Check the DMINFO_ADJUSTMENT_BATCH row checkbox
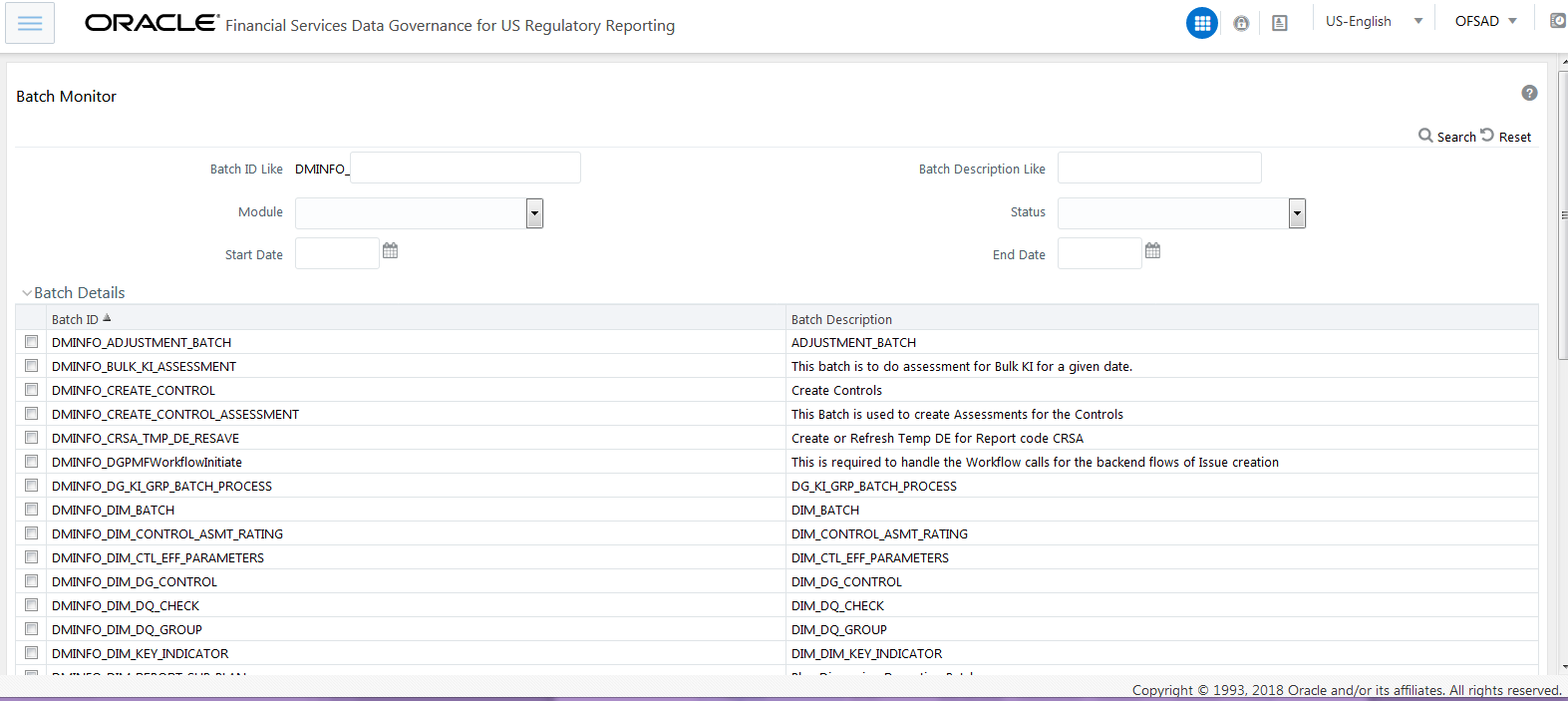The image size is (1568, 701). coord(32,342)
